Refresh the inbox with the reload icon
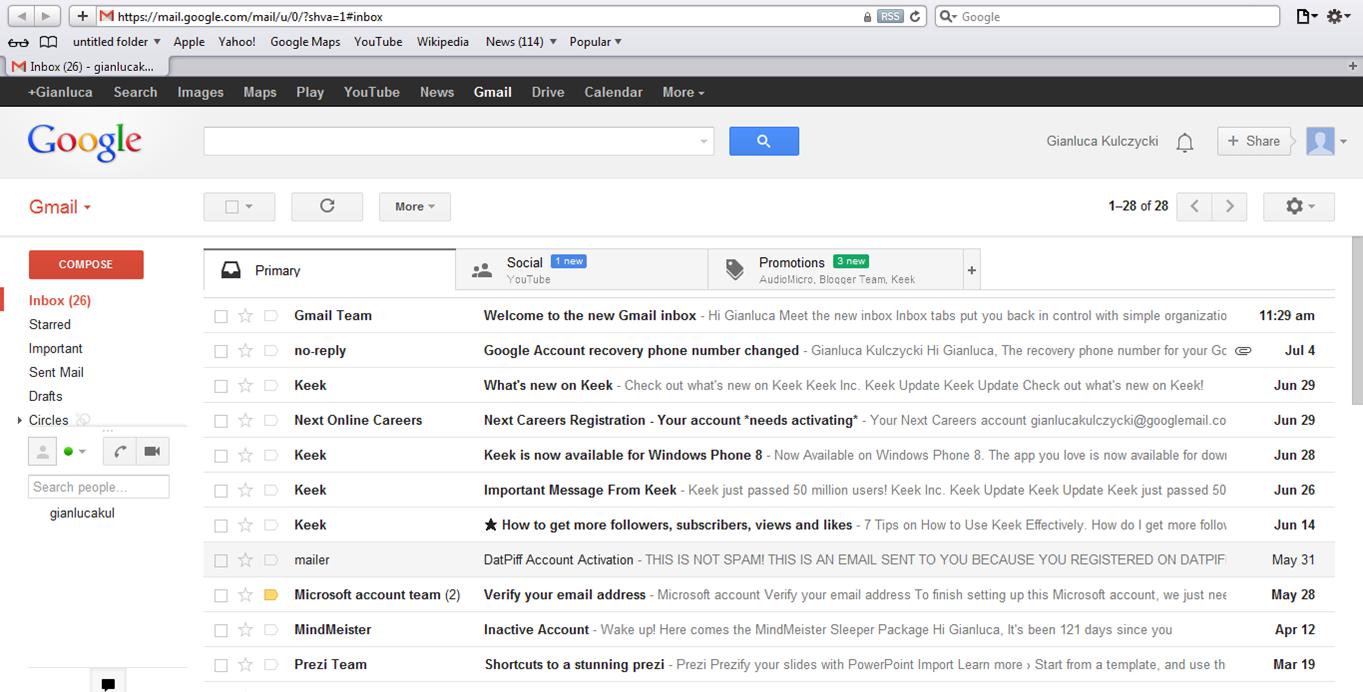The image size is (1363, 692). tap(327, 206)
